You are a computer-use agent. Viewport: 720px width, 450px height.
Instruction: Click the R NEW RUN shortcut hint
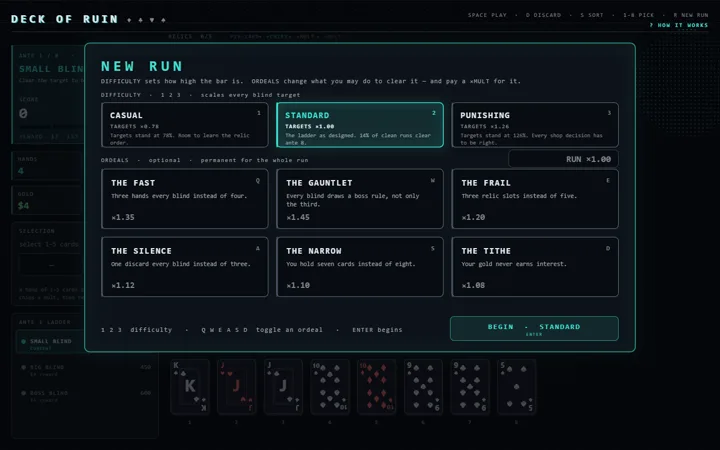click(x=691, y=15)
